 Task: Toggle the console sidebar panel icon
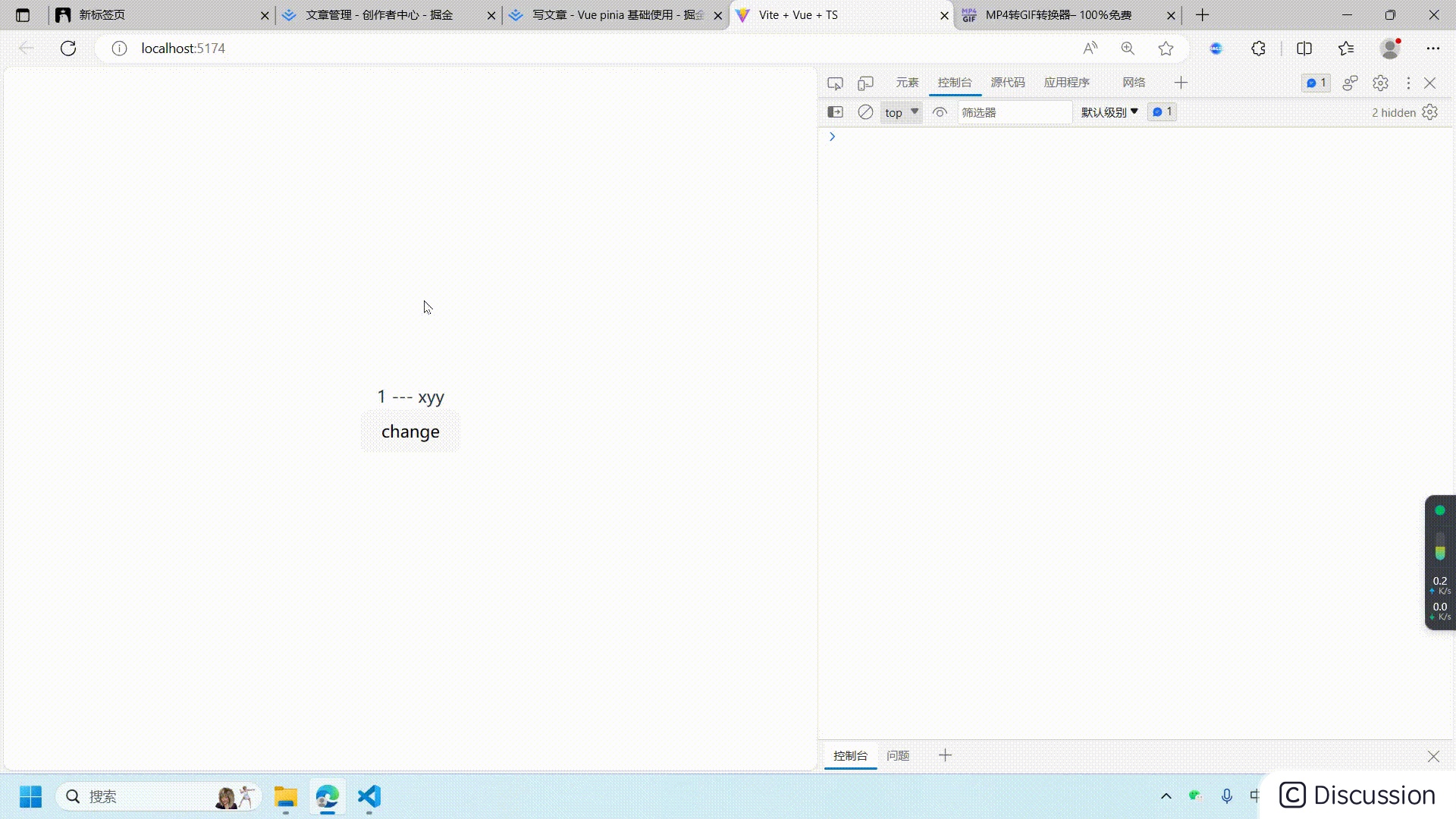[835, 112]
